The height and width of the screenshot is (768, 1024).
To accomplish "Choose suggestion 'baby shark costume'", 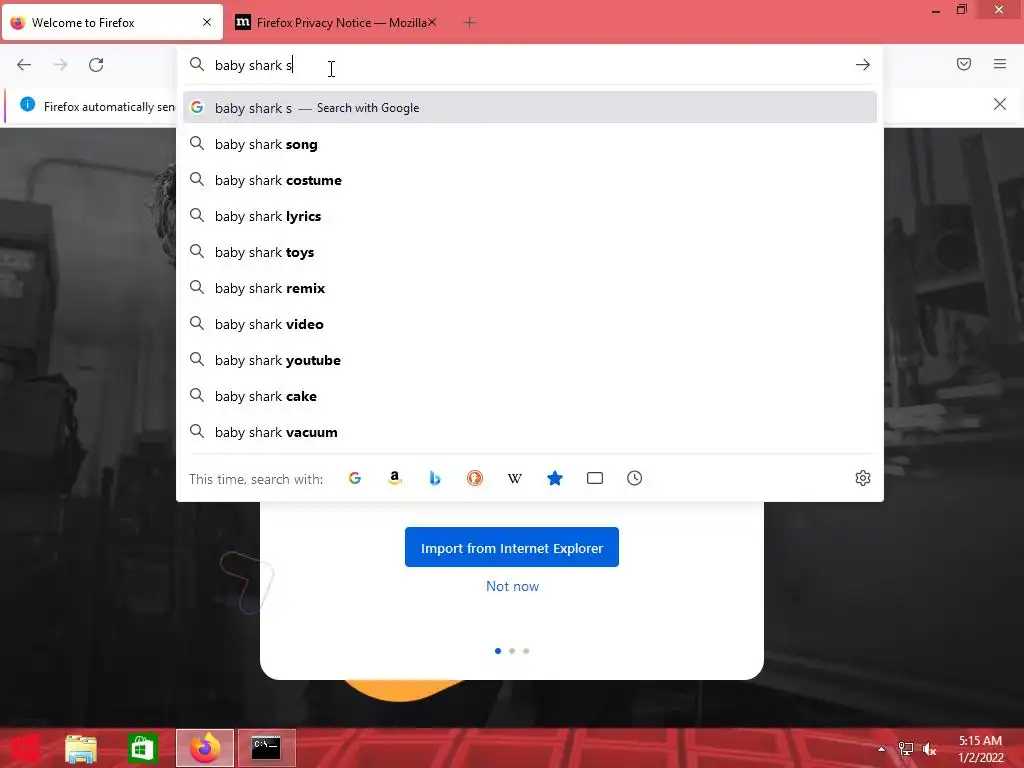I will click(x=530, y=180).
